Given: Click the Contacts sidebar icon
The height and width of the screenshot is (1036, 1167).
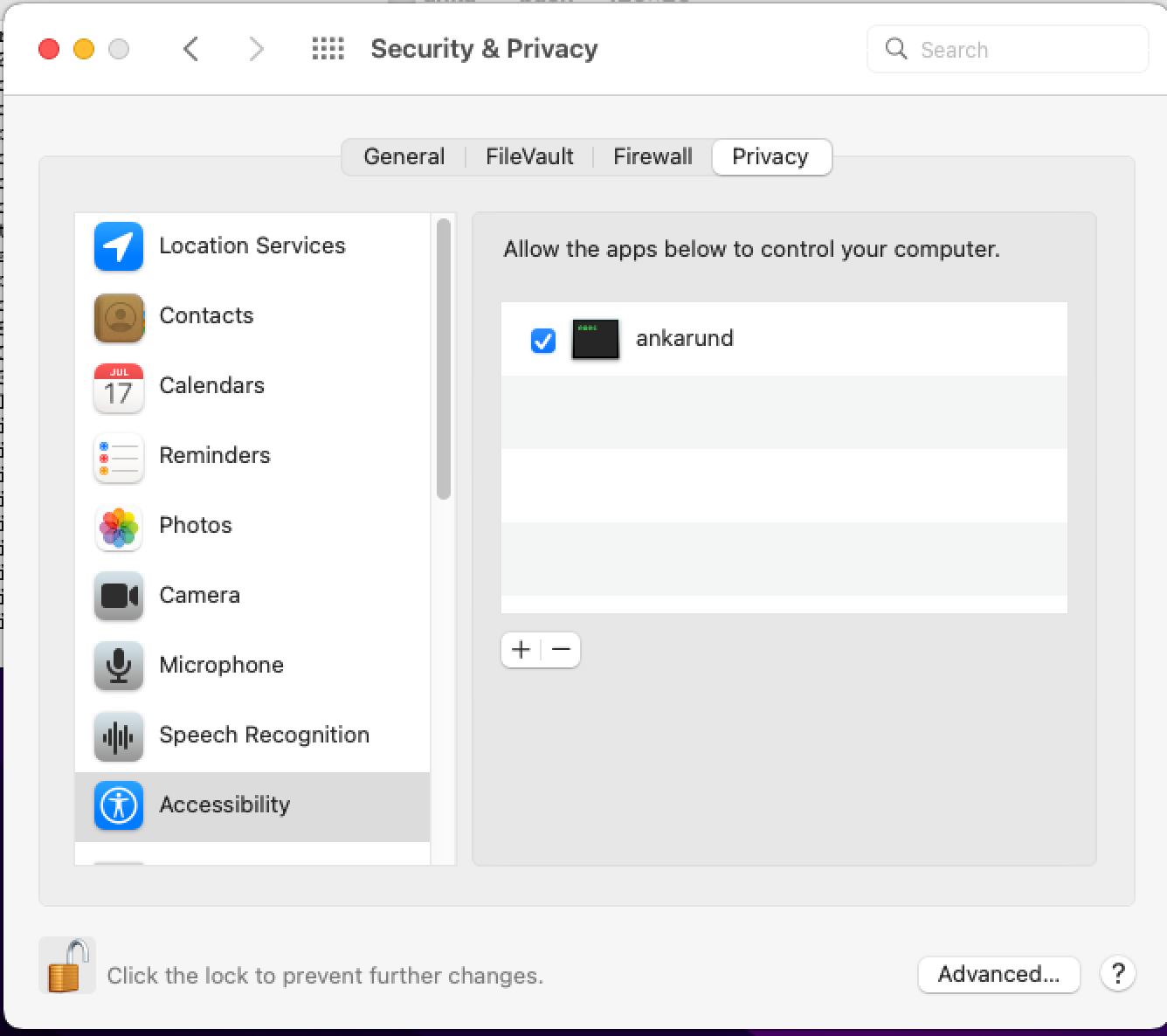Looking at the screenshot, I should [118, 318].
